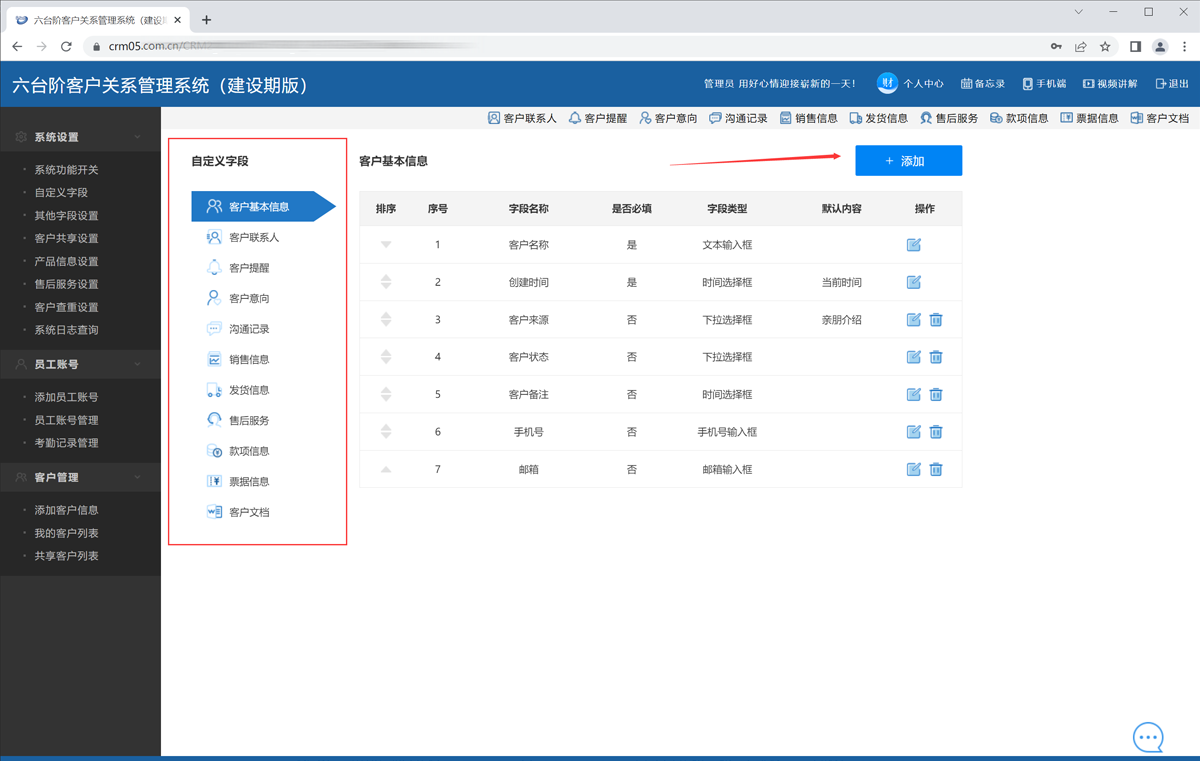This screenshot has width=1200, height=761.
Task: Open 产品信息设置 in the sidebar
Action: click(66, 262)
